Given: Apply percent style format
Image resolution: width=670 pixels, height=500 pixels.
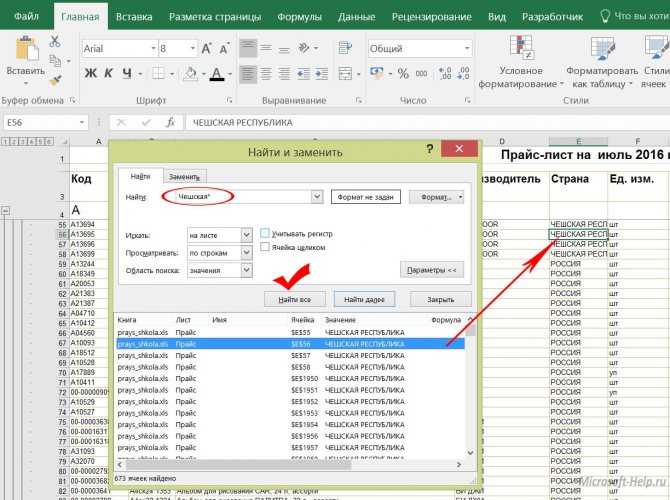Looking at the screenshot, I should (x=403, y=74).
